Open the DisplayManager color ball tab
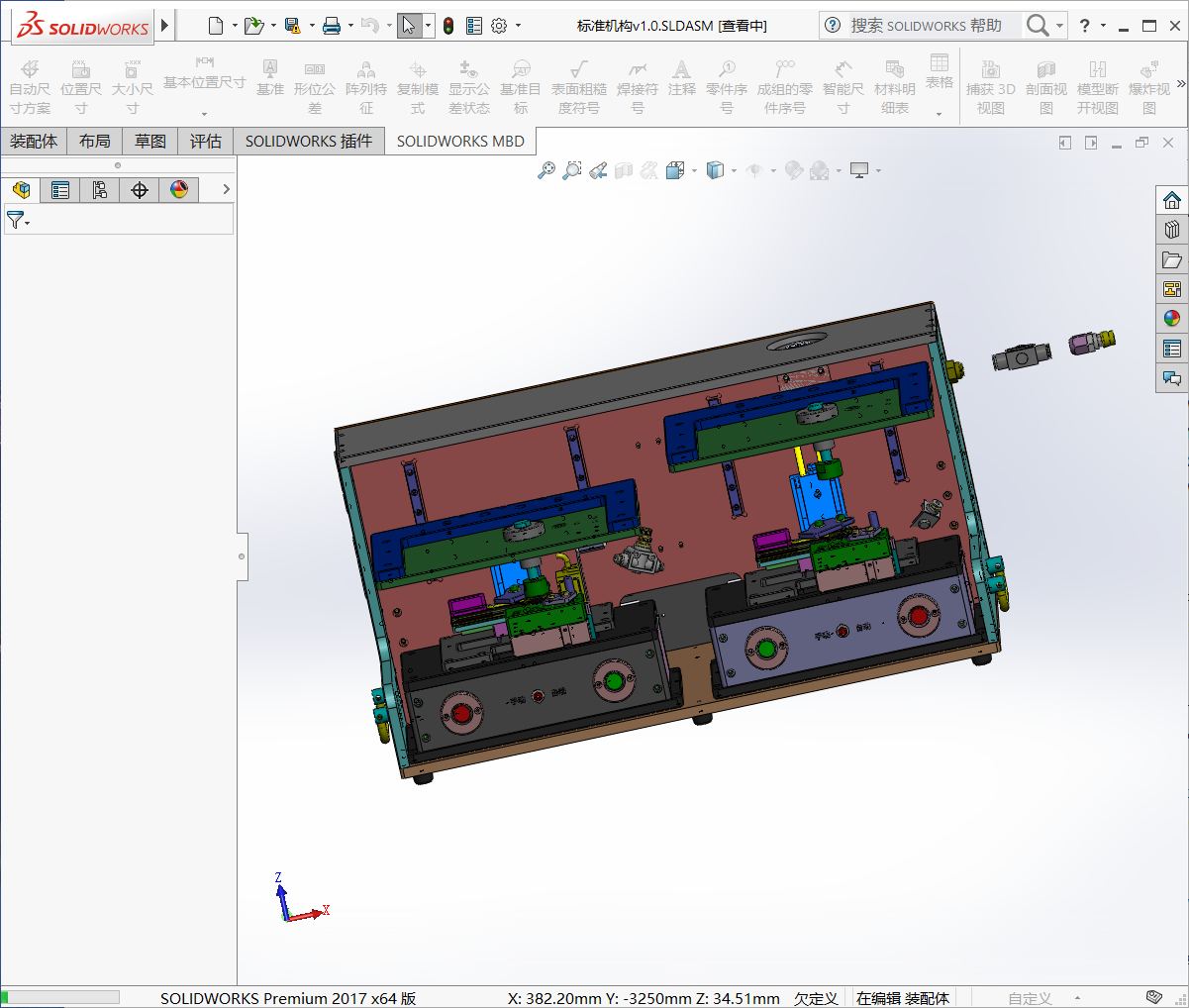The height and width of the screenshot is (1008, 1189). (x=179, y=189)
